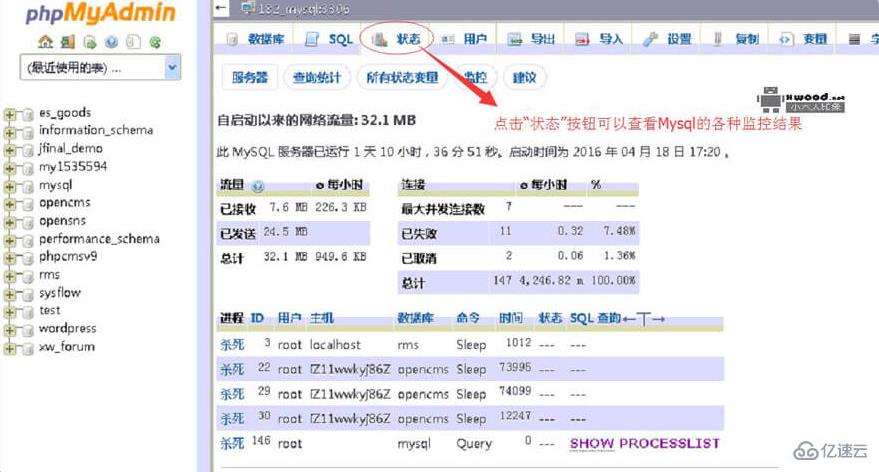Select the 查询统计 sub-tab
Image resolution: width=879 pixels, height=472 pixels.
click(317, 77)
